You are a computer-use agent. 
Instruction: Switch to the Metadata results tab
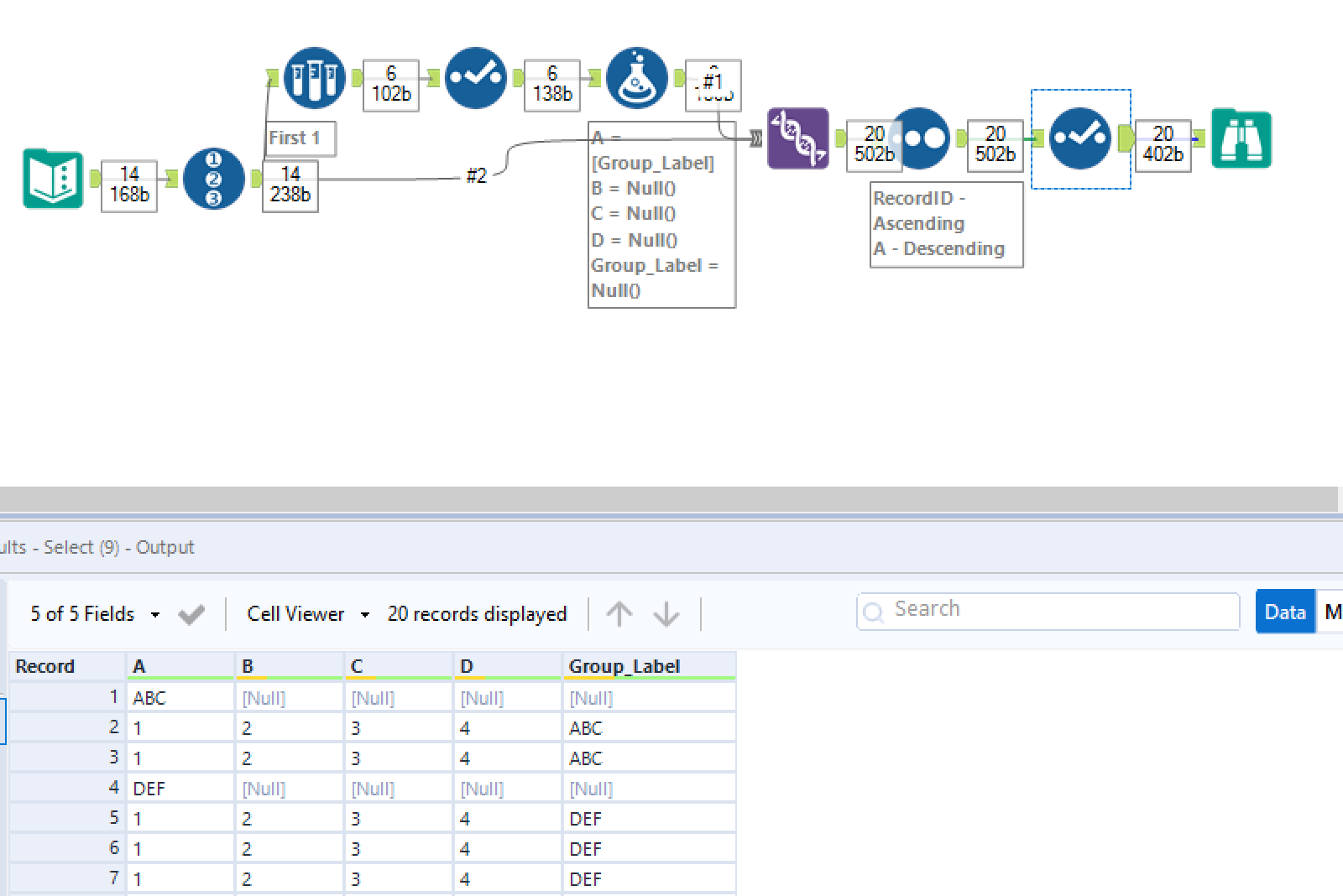point(1333,612)
